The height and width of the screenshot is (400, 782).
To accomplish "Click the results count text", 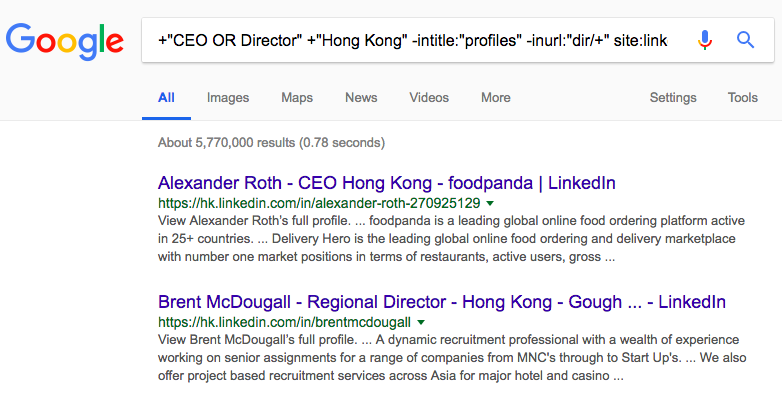I will coord(271,143).
